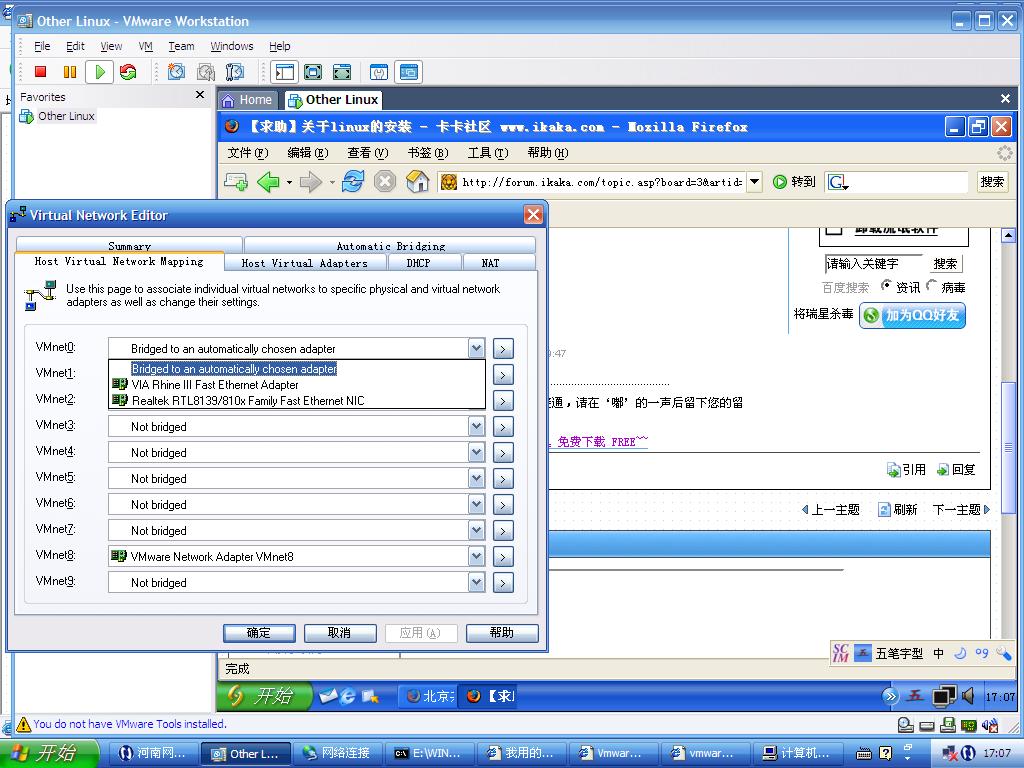
Task: Switch to Automatic Bridging tab
Action: [x=391, y=246]
